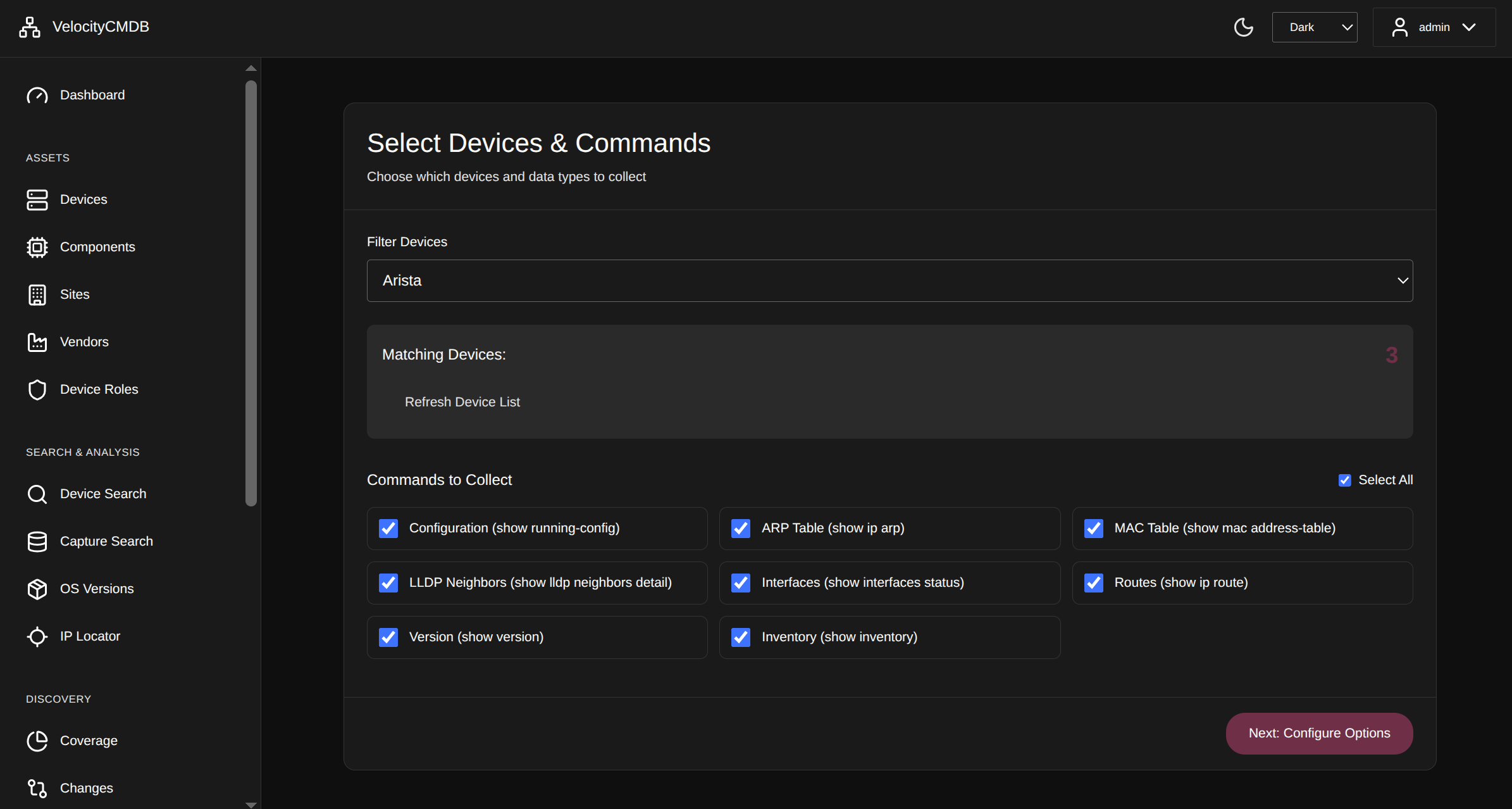Click the moon theme icon
Screen dimensions: 1512x809
(x=1243, y=27)
